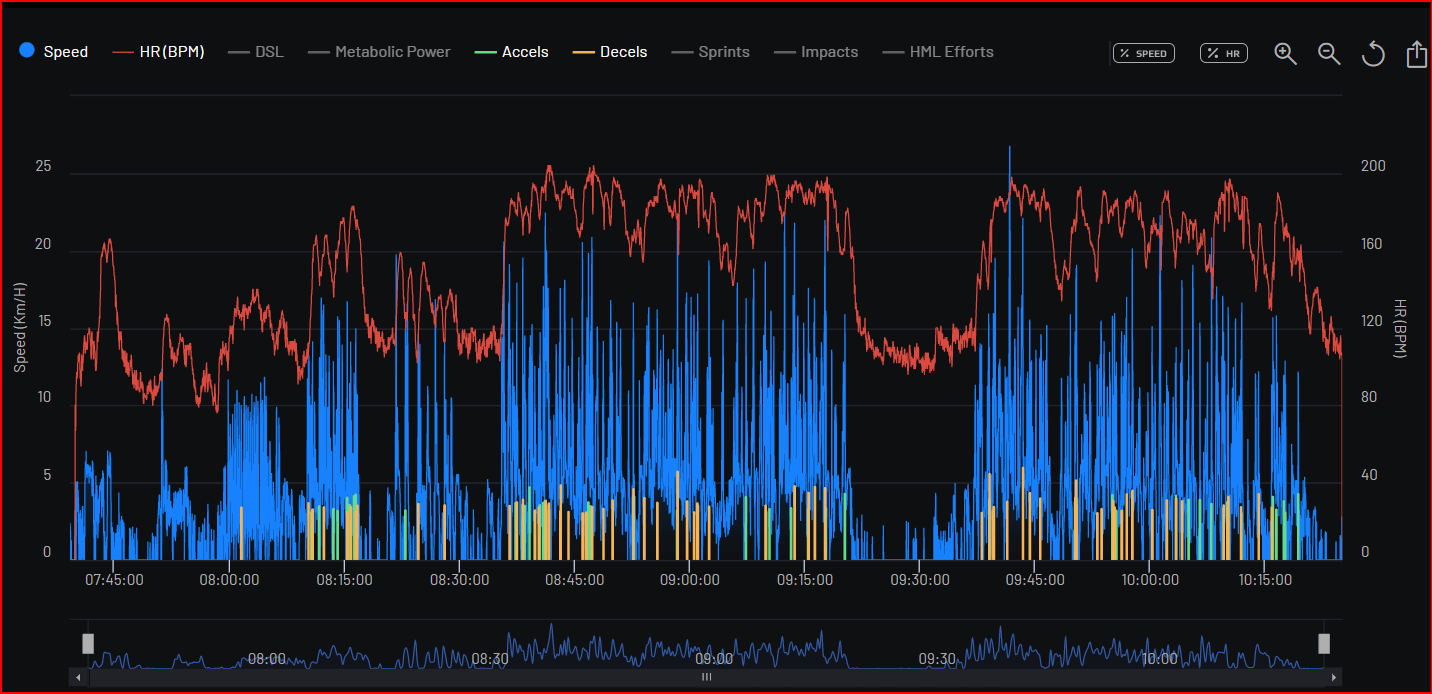Enable the Impacts series
Image resolution: width=1432 pixels, height=694 pixels.
[x=816, y=52]
